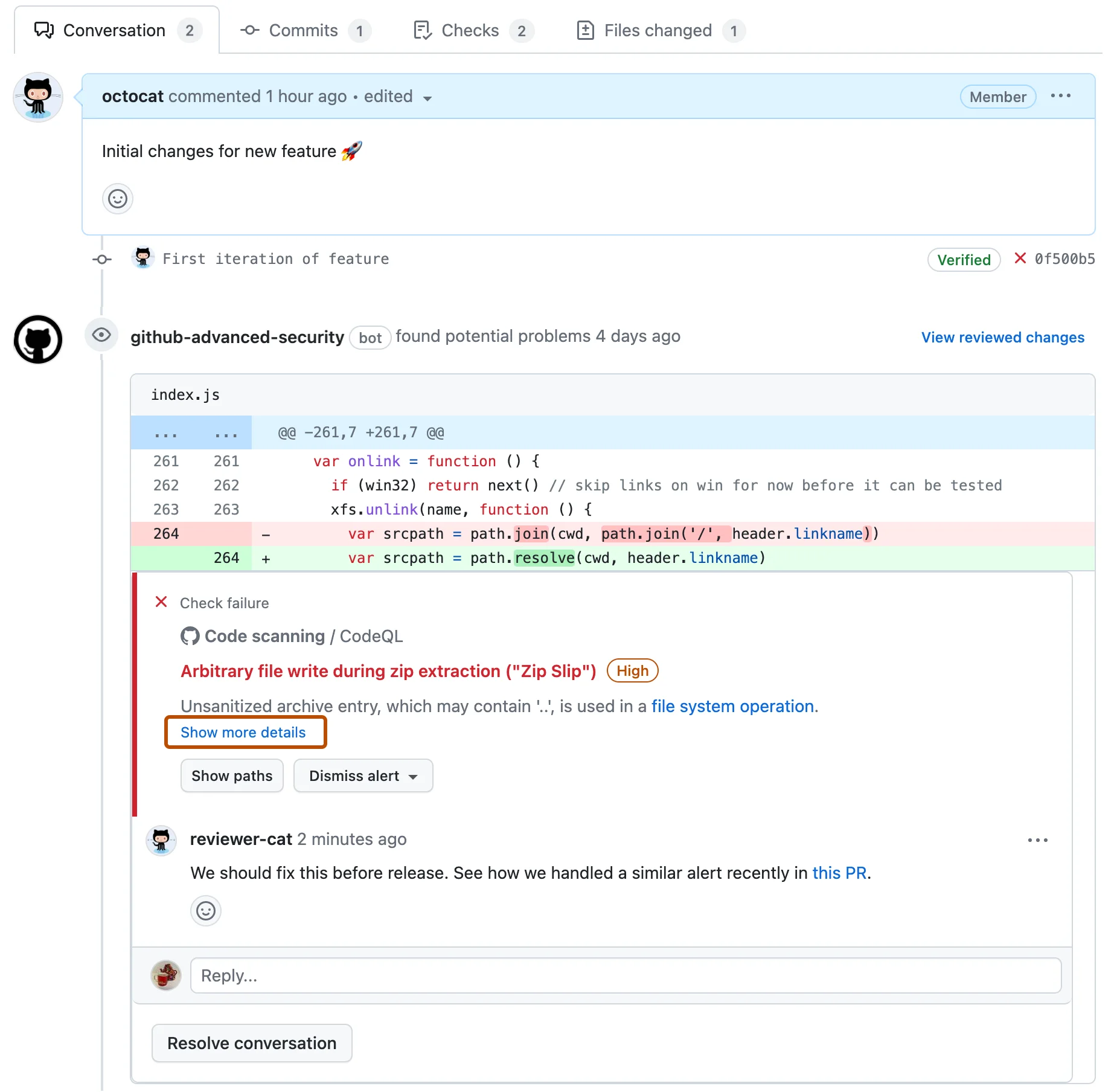Open the kebab menu on octocat's comment

[1061, 95]
